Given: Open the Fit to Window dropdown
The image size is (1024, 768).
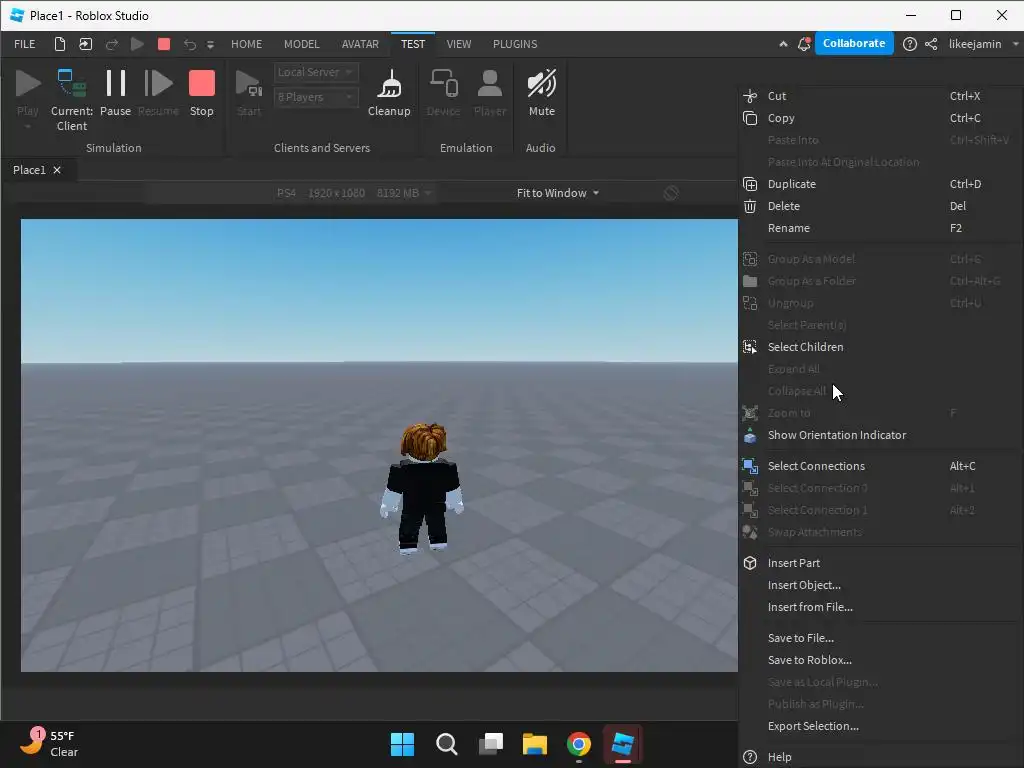Looking at the screenshot, I should tap(558, 193).
